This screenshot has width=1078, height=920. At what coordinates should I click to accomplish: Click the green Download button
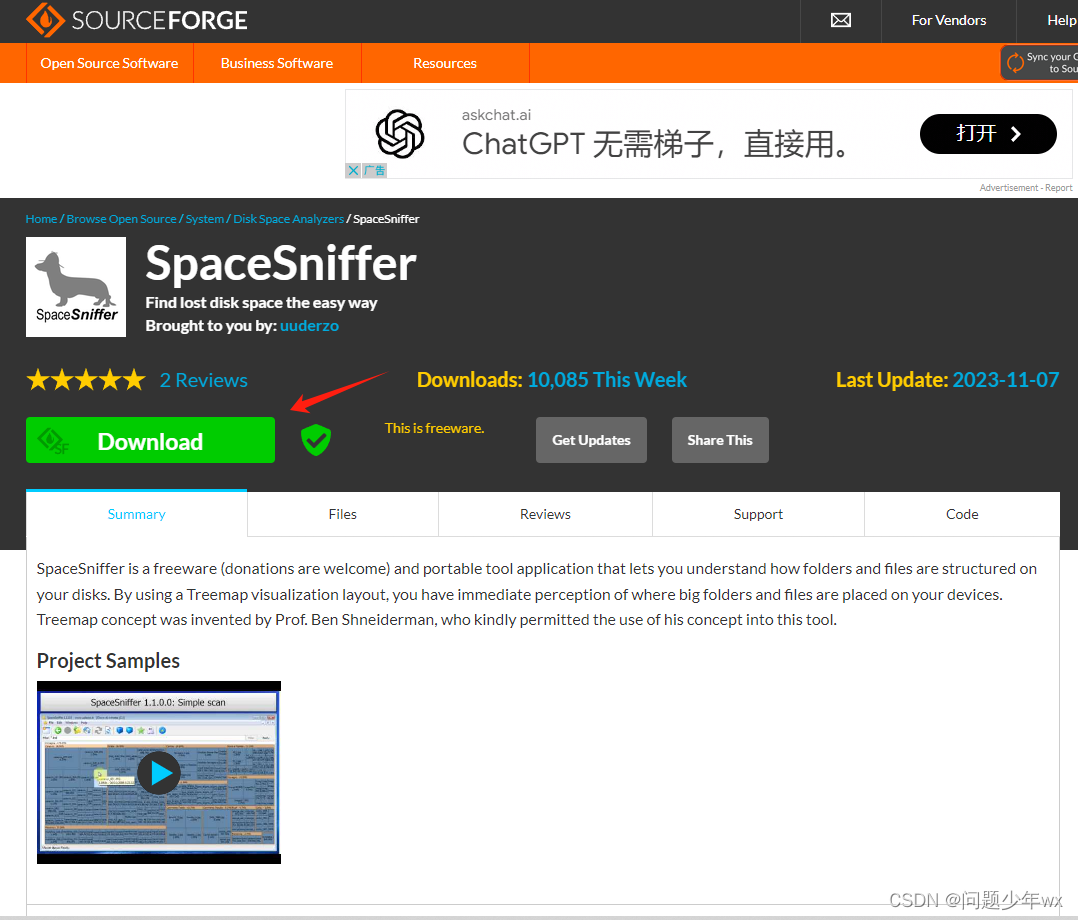point(151,440)
